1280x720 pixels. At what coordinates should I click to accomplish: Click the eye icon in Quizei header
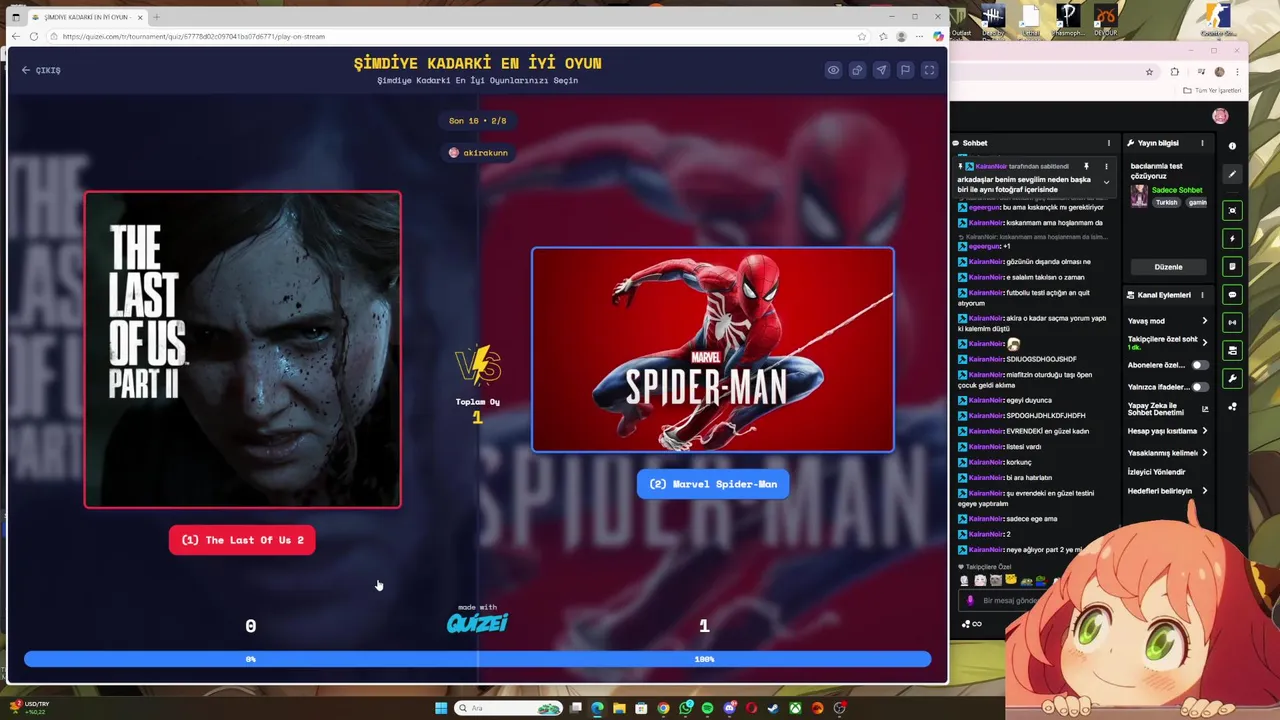[833, 70]
